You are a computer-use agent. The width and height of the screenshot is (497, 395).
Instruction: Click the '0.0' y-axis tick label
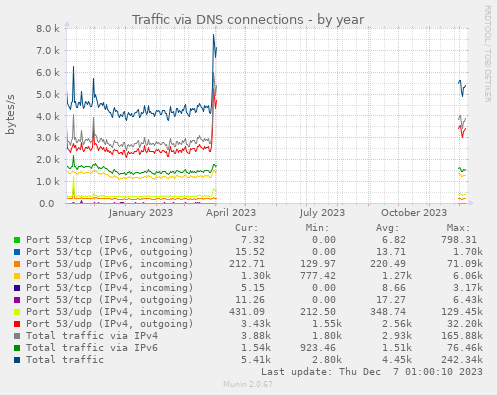47,203
